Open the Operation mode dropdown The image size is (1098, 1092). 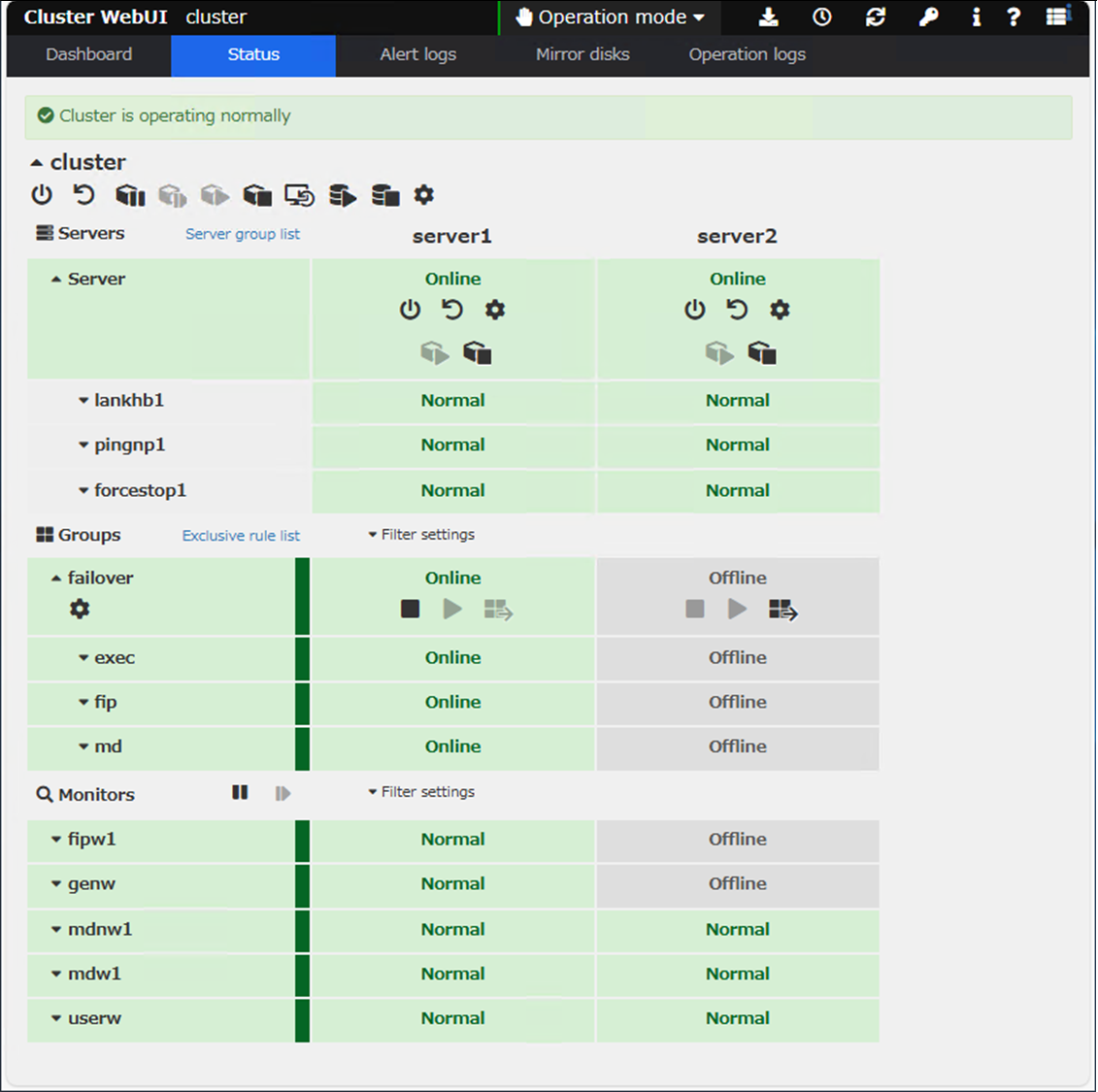click(x=611, y=17)
